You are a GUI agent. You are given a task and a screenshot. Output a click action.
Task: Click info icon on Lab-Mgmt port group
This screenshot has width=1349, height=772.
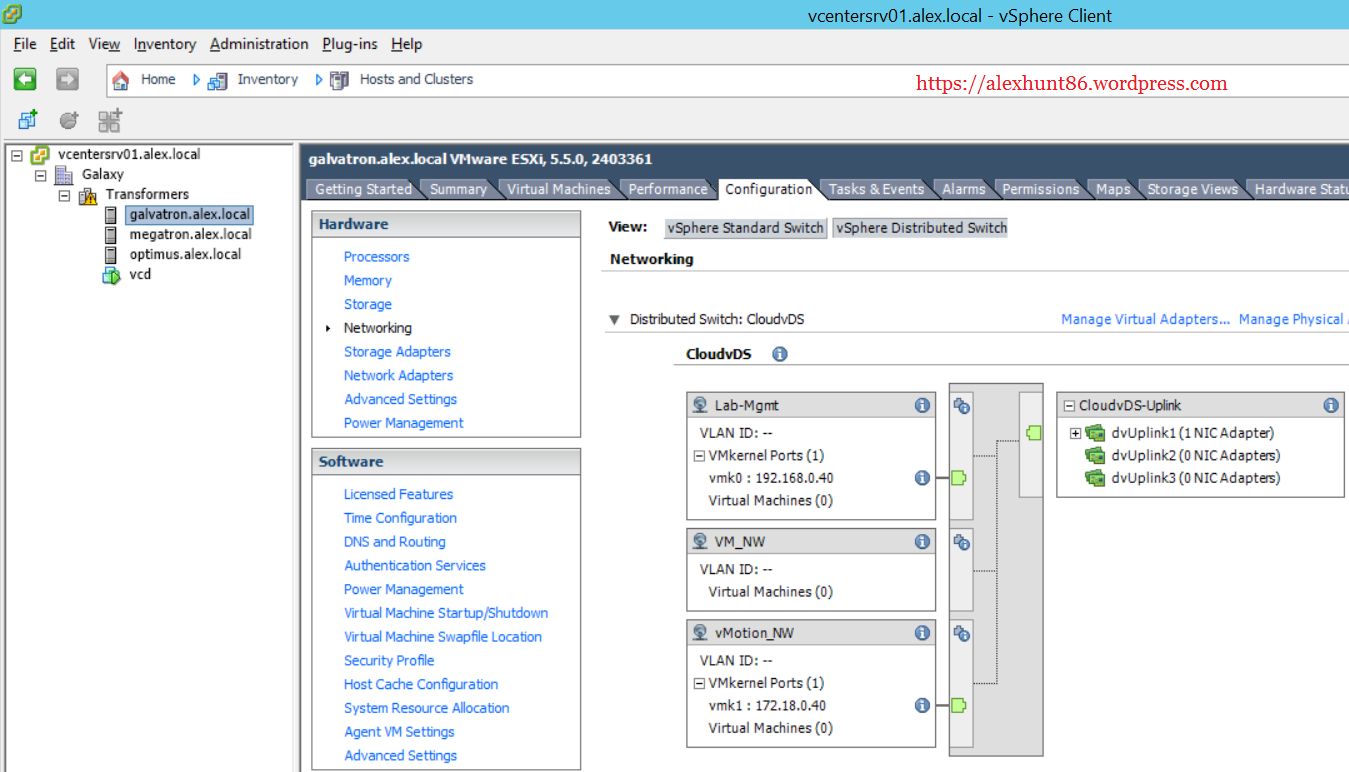[x=922, y=405]
